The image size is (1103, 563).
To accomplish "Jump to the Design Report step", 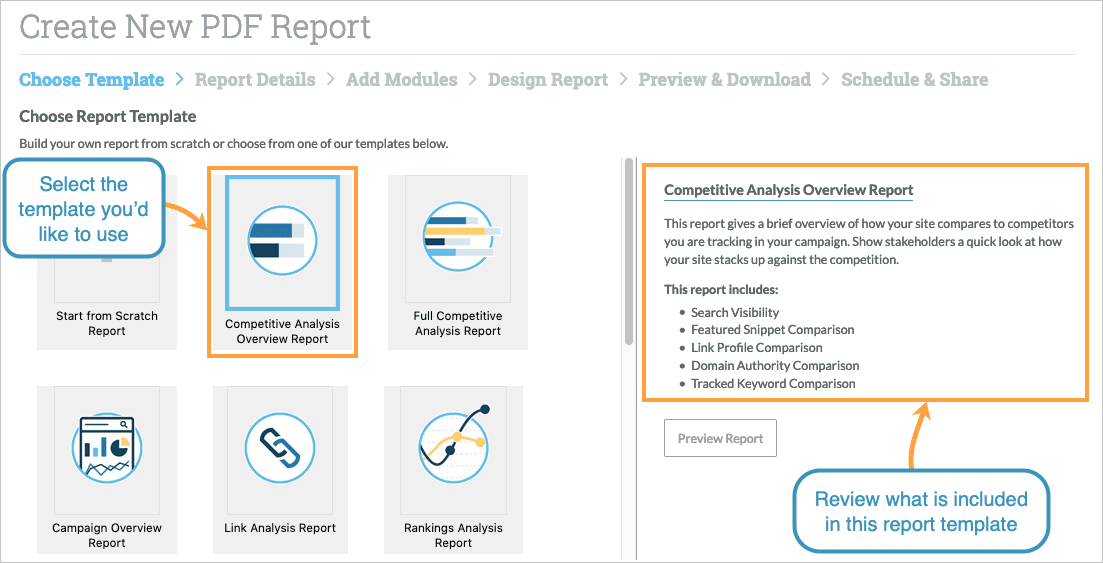I will [x=548, y=80].
